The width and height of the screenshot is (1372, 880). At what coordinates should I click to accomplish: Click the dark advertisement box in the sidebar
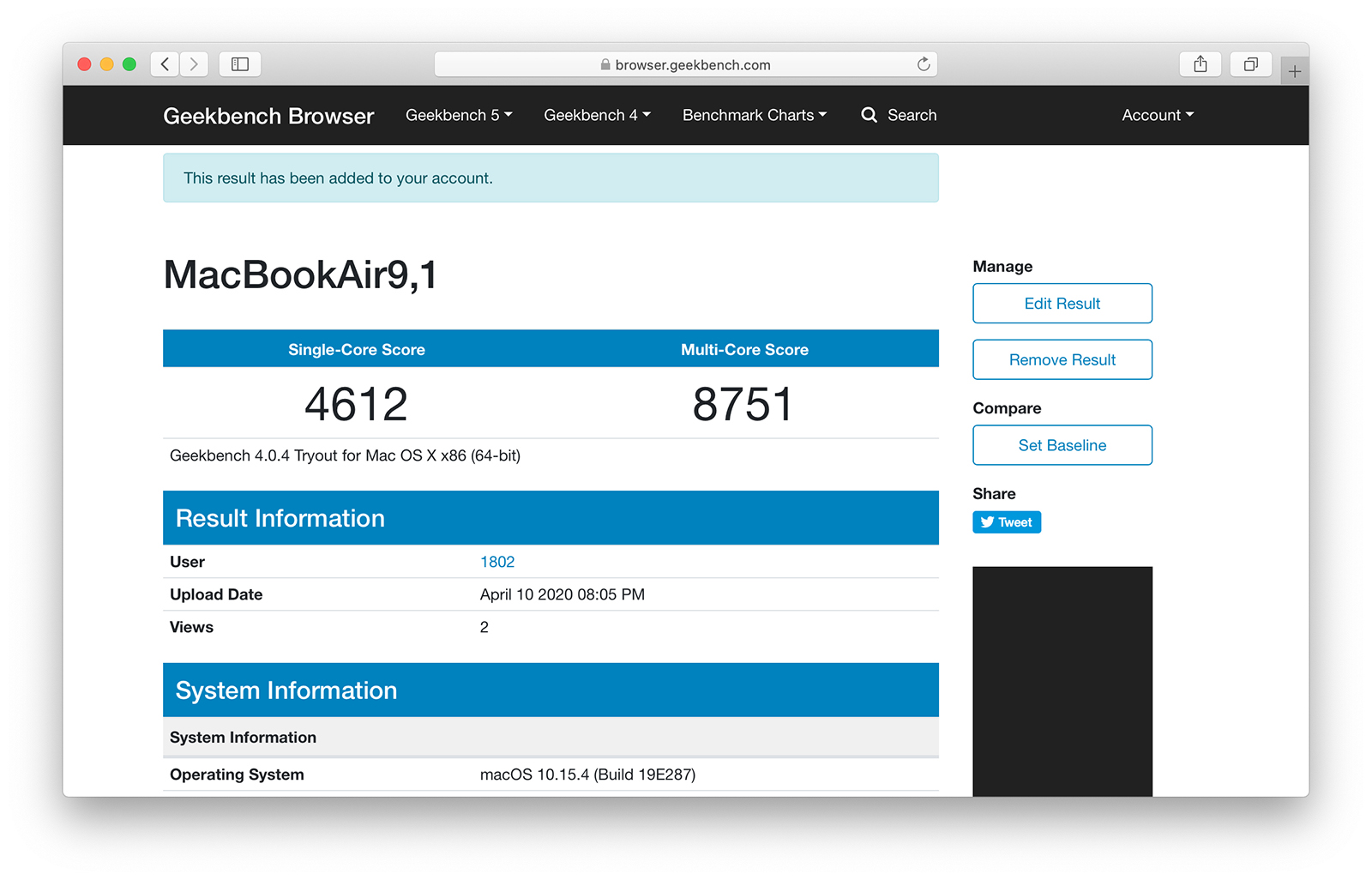pyautogui.click(x=1062, y=681)
